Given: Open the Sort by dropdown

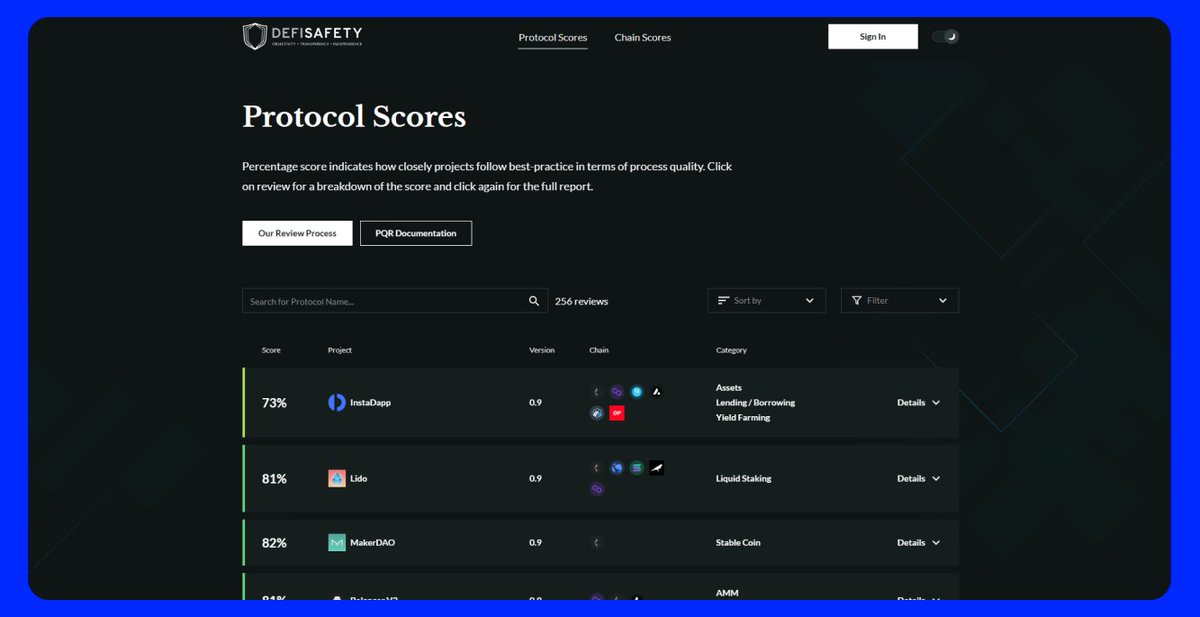Looking at the screenshot, I should (x=767, y=301).
